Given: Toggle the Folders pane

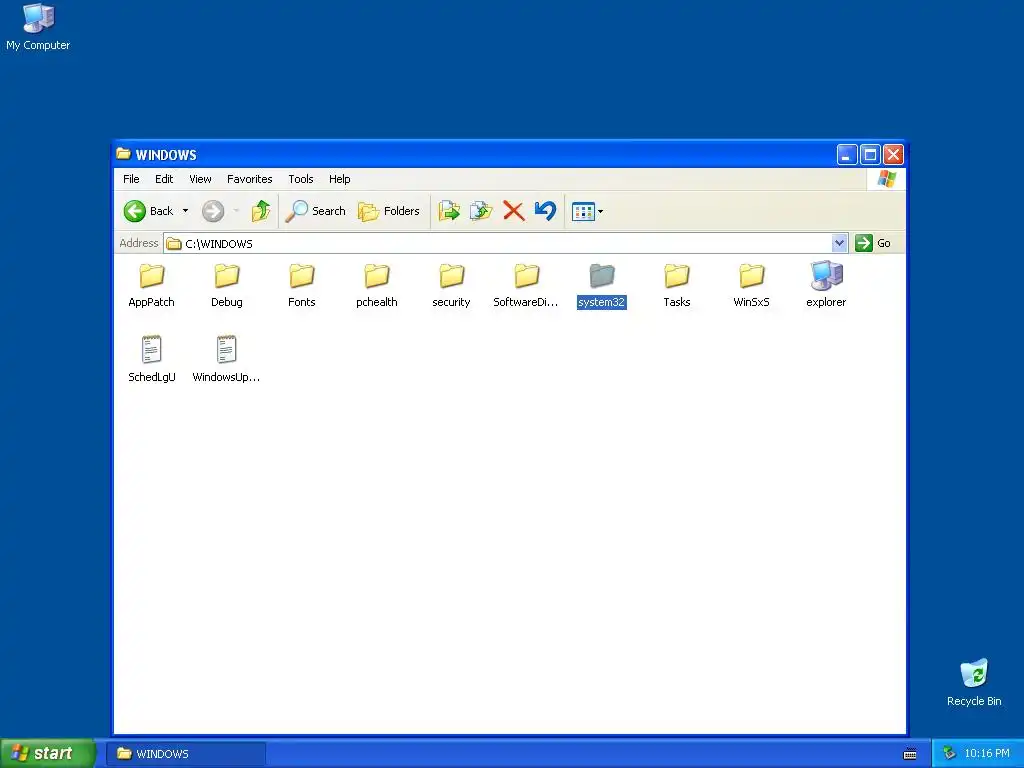Looking at the screenshot, I should coord(389,211).
